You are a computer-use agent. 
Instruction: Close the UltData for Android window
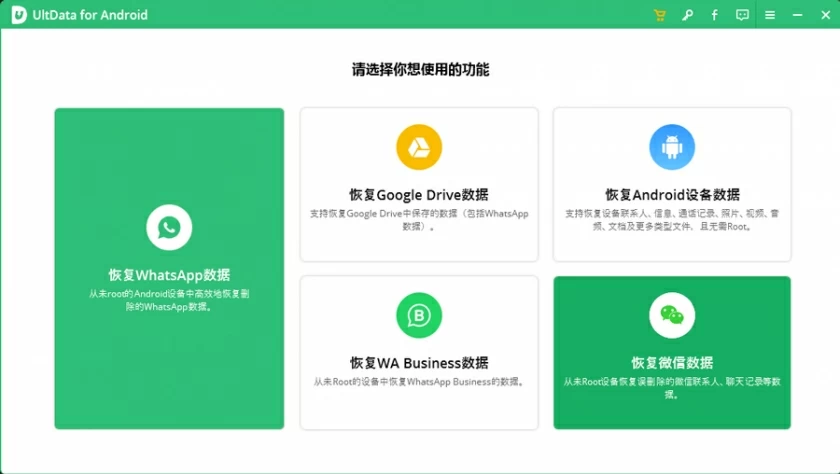pyautogui.click(x=826, y=15)
